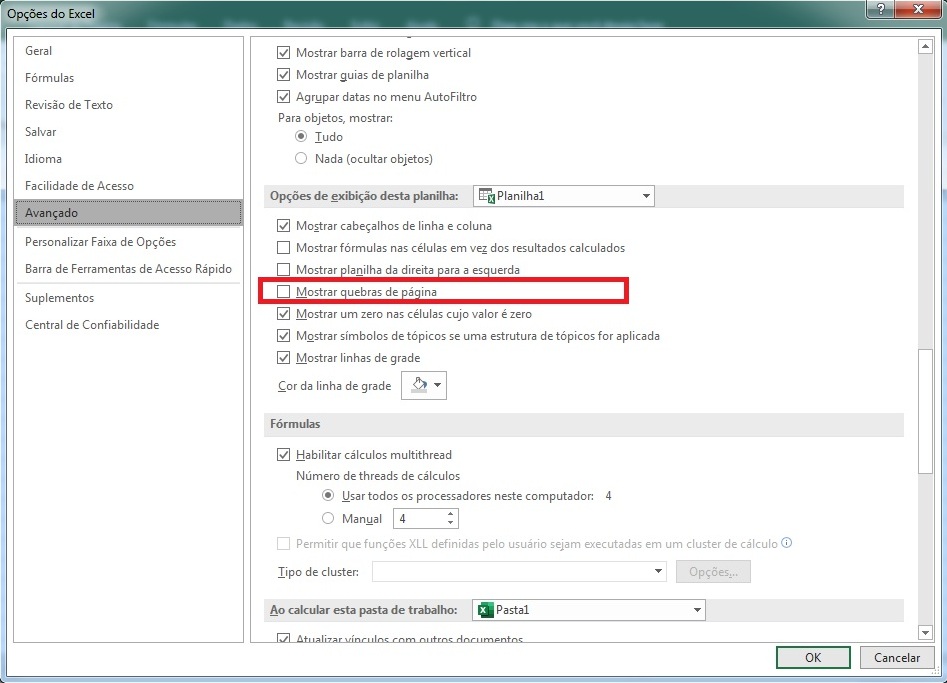947x683 pixels.
Task: Open the gridline color paint bucket picker
Action: 424,385
